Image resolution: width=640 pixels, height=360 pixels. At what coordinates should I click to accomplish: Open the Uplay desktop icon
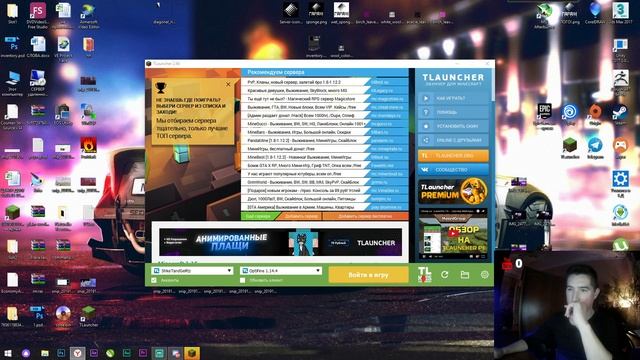[x=569, y=114]
